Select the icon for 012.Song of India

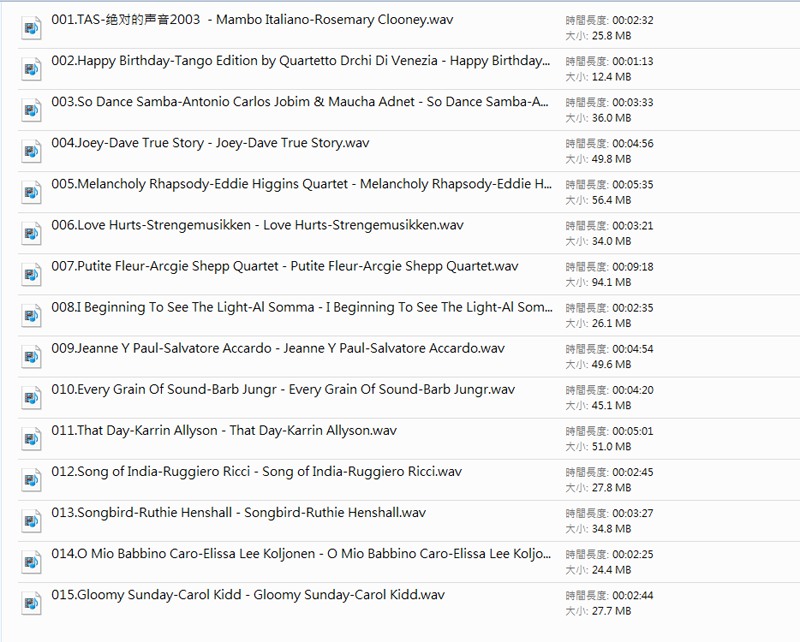point(31,480)
